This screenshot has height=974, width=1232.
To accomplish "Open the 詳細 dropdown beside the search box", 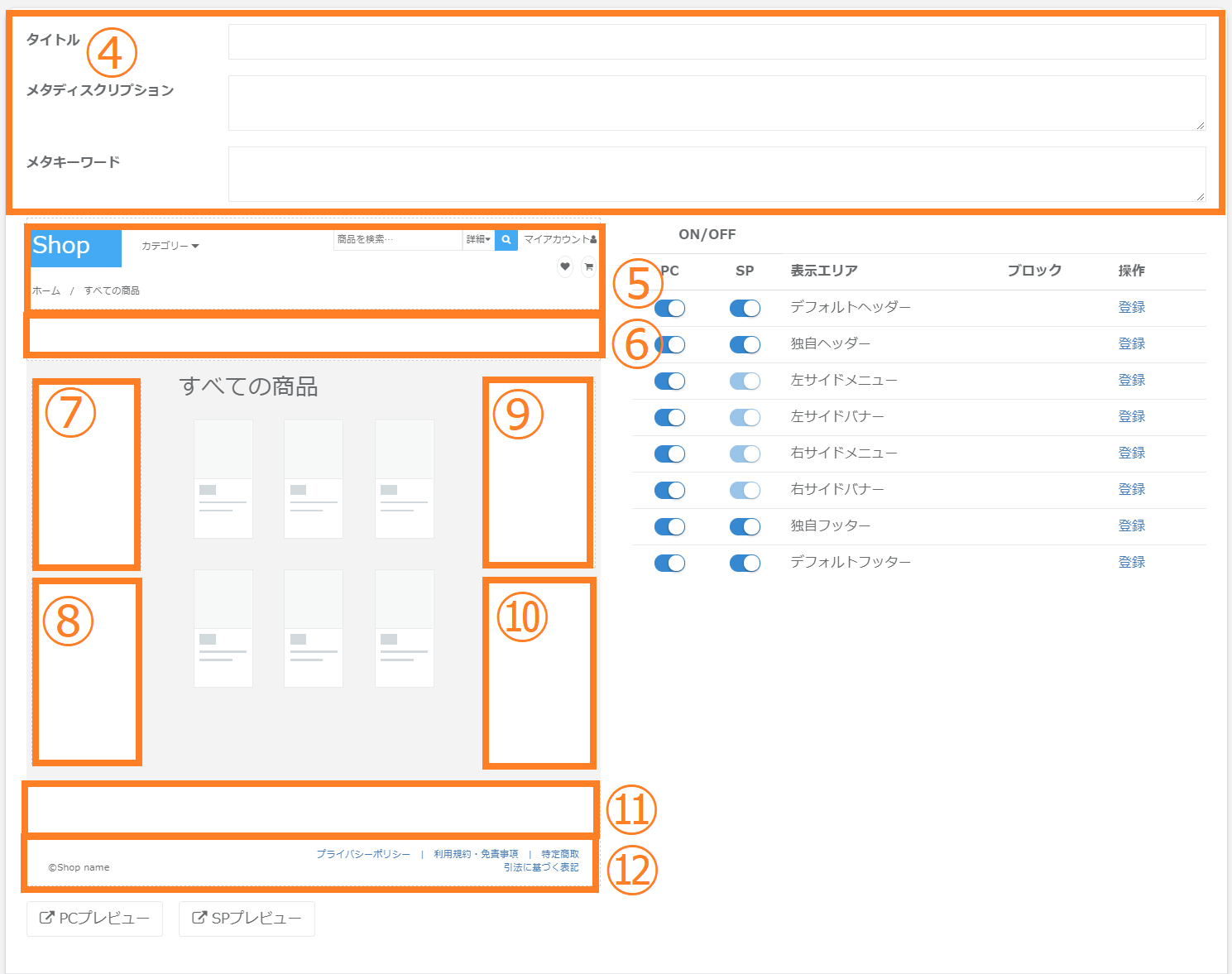I will coord(478,240).
